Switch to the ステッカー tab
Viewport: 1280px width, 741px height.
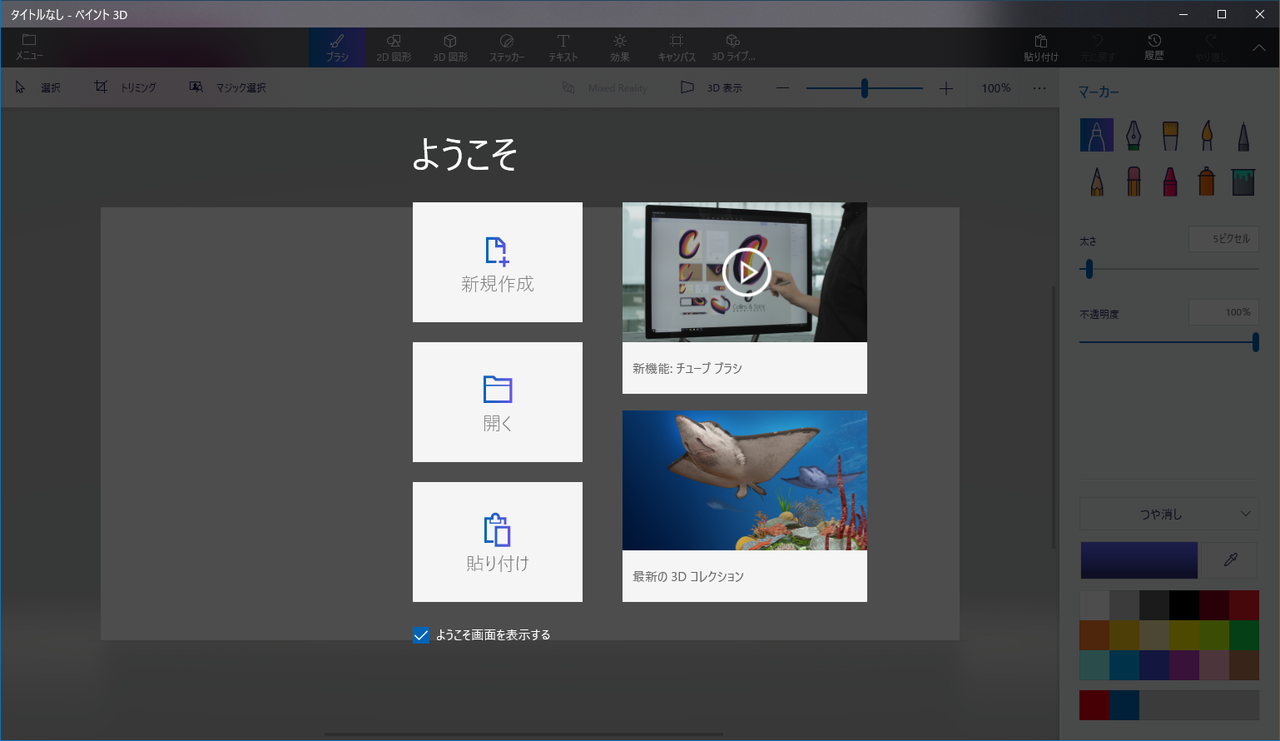506,47
